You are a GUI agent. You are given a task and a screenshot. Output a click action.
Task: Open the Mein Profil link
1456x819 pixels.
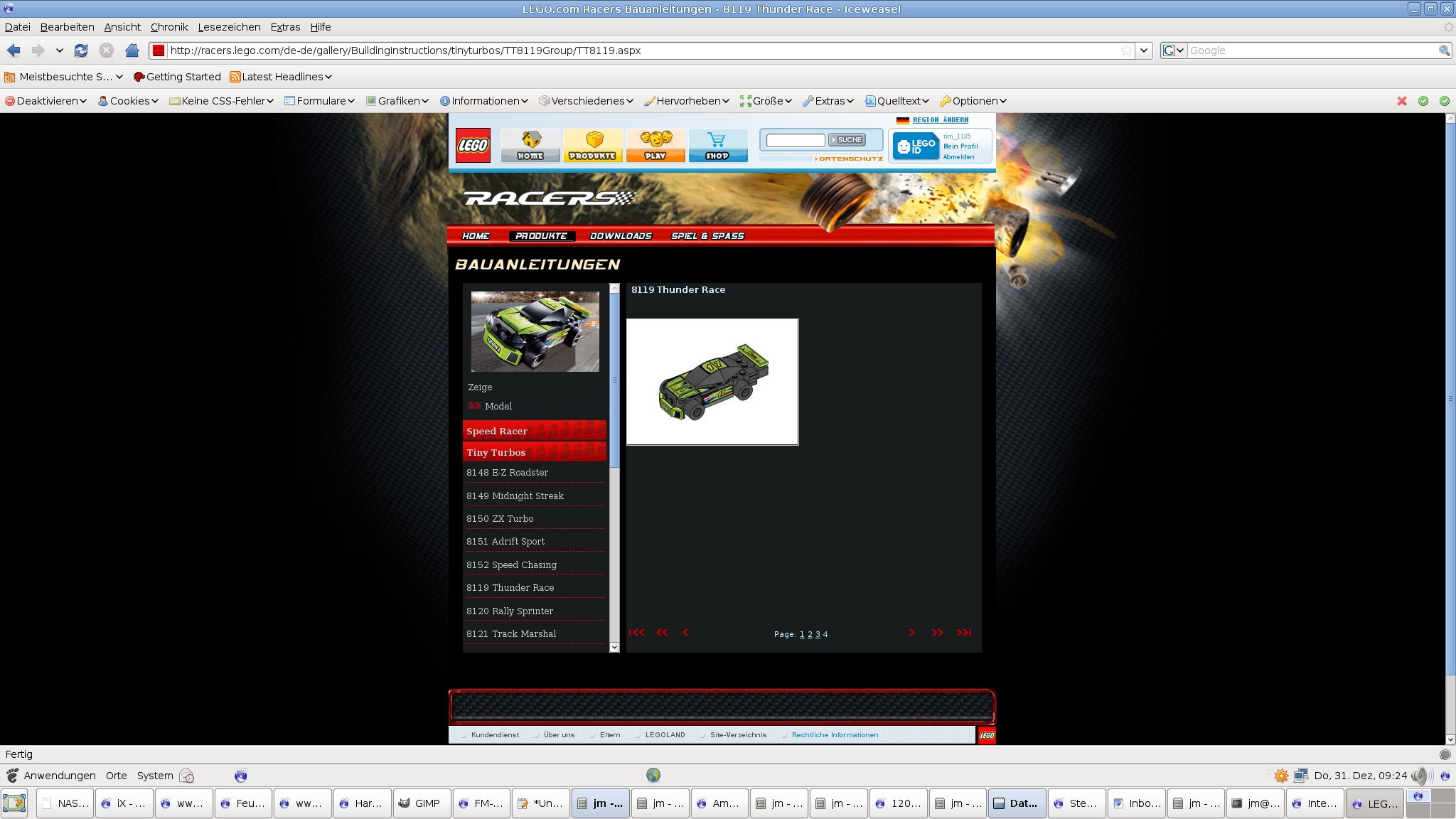coord(960,146)
